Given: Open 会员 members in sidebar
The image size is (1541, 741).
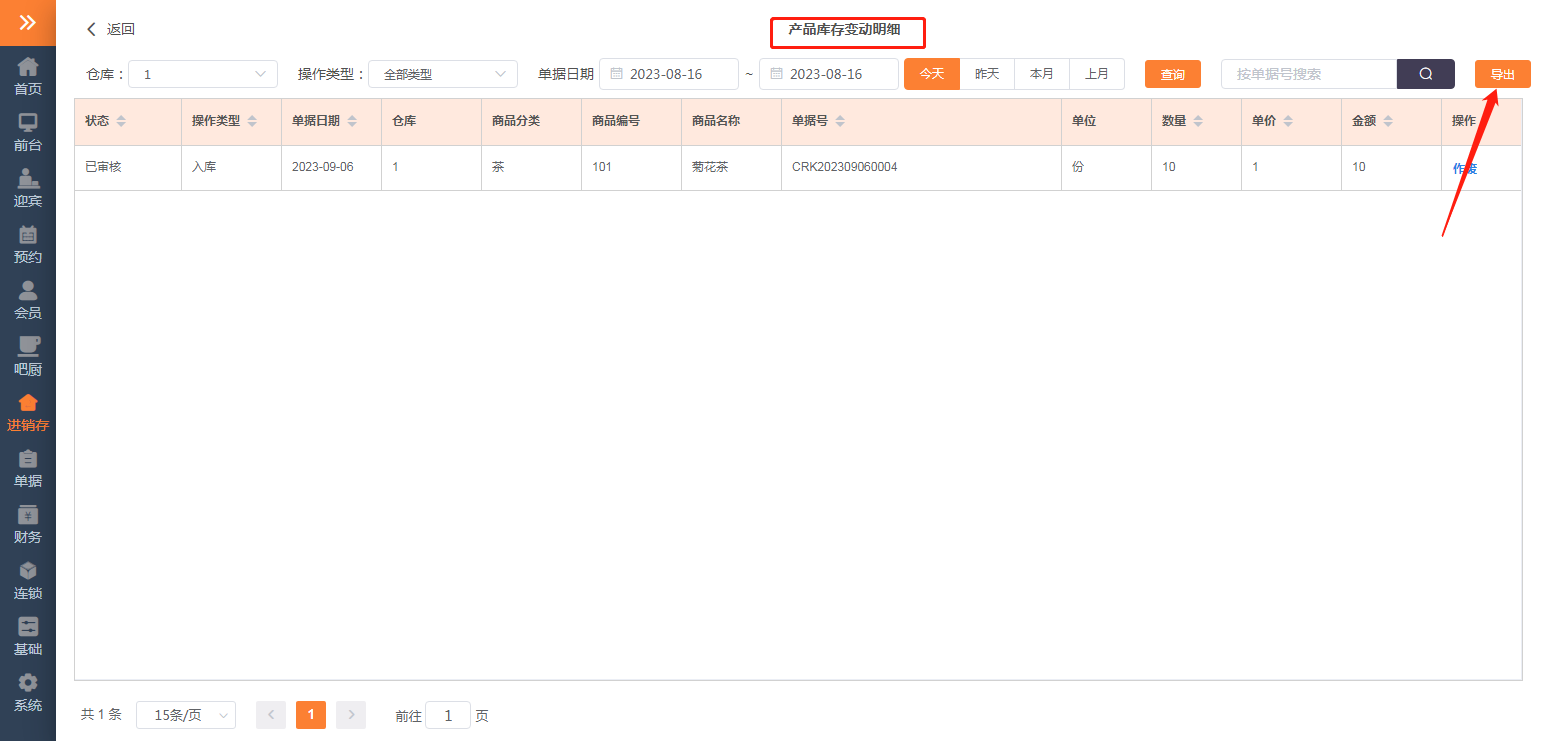Looking at the screenshot, I should [x=28, y=301].
